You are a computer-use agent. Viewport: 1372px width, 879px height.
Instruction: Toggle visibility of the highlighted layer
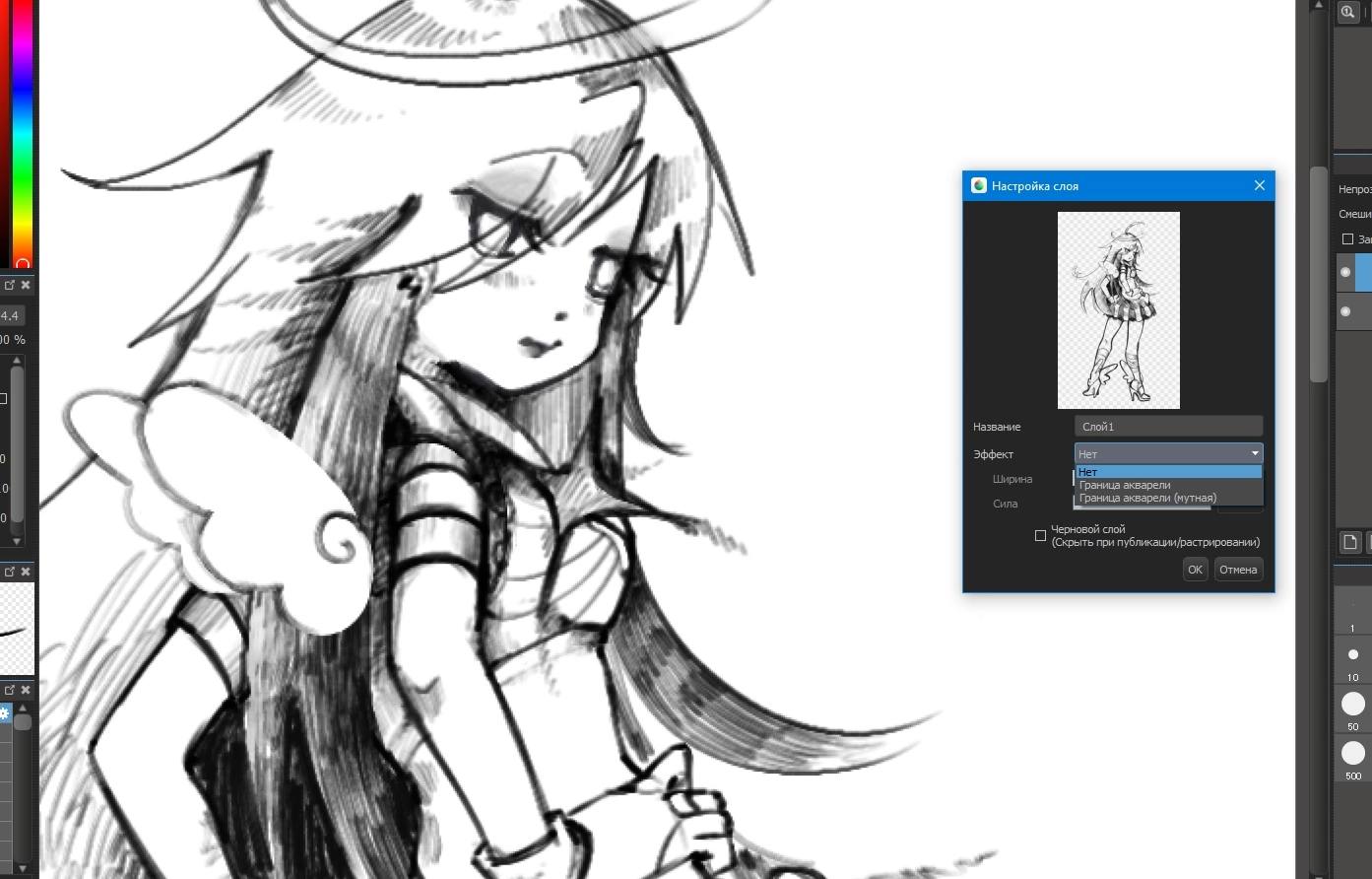pyautogui.click(x=1345, y=272)
